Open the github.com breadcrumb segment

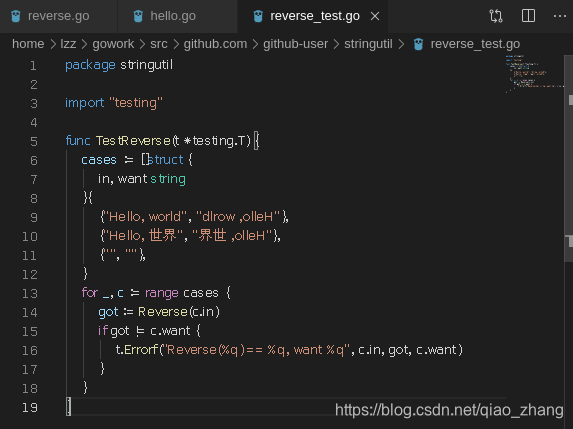pos(215,44)
